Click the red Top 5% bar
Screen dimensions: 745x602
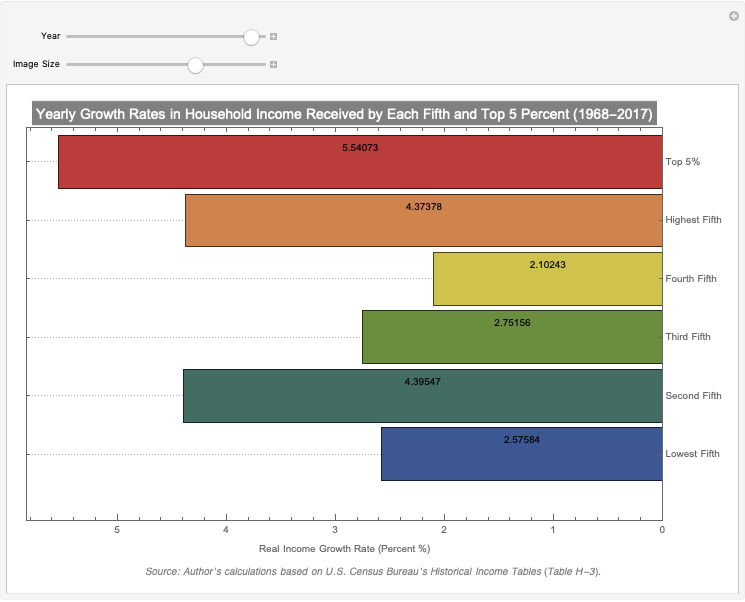point(360,162)
